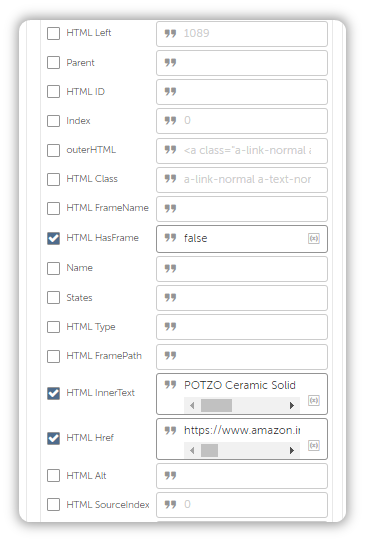This screenshot has height=542, width=365.
Task: Enable the HTML Left checkbox
Action: pyautogui.click(x=53, y=34)
